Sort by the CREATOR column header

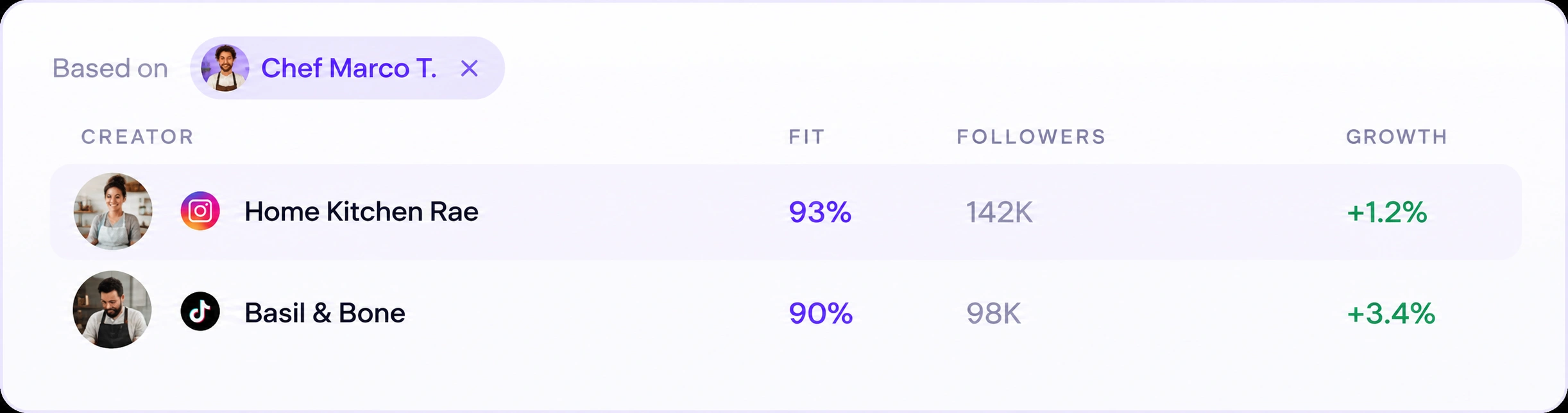(x=137, y=137)
